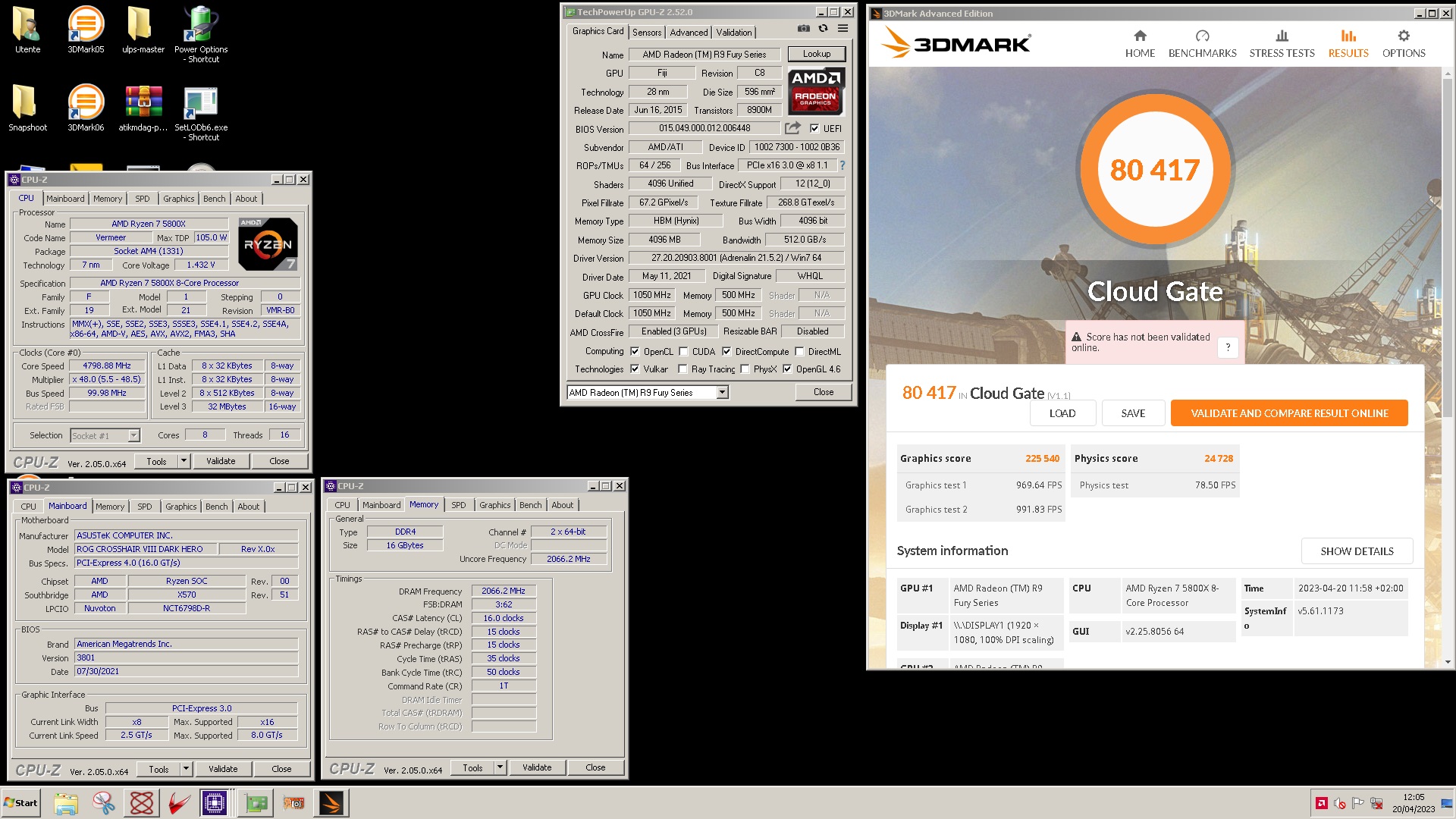Image resolution: width=1456 pixels, height=819 pixels.
Task: Switch to Validation tab in GPU-Z
Action: pyautogui.click(x=734, y=32)
